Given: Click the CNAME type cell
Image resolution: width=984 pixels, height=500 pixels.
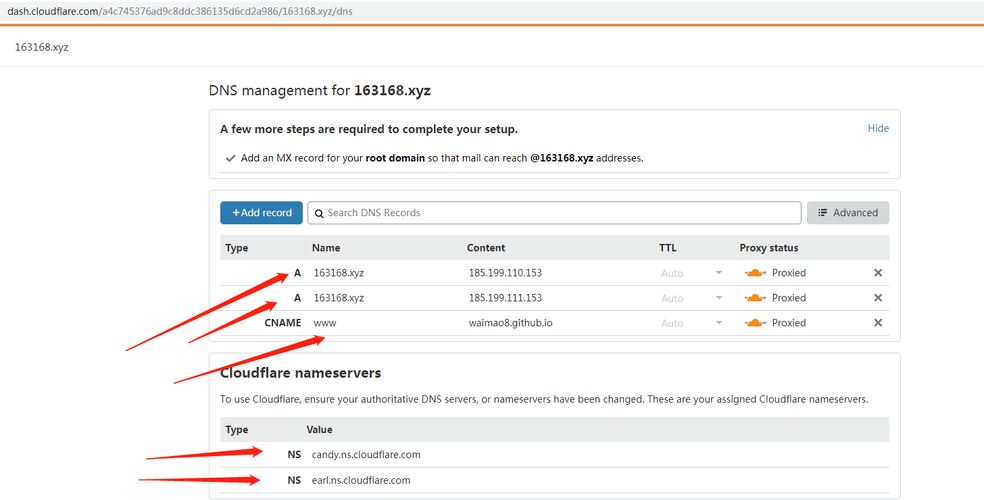Looking at the screenshot, I should (x=283, y=323).
